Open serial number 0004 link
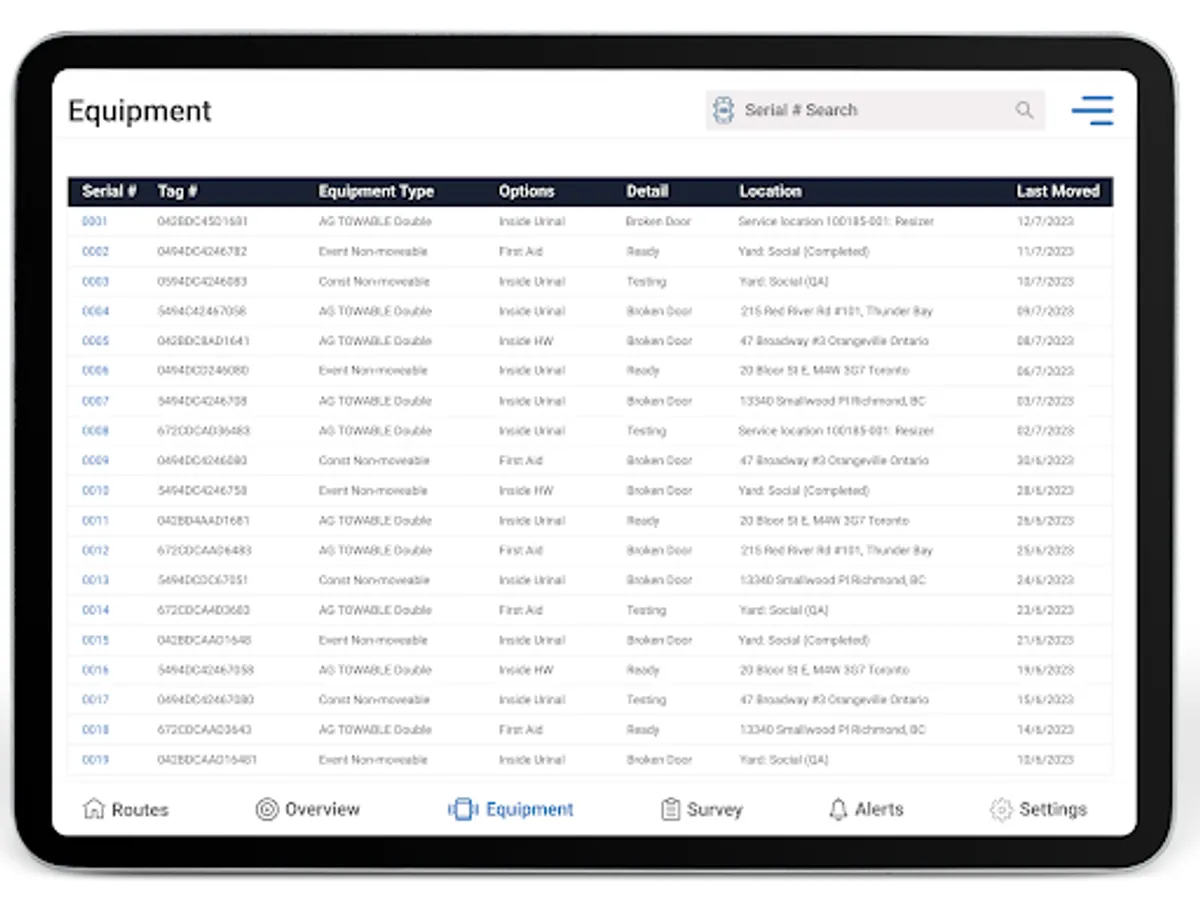The width and height of the screenshot is (1200, 900). coord(95,311)
